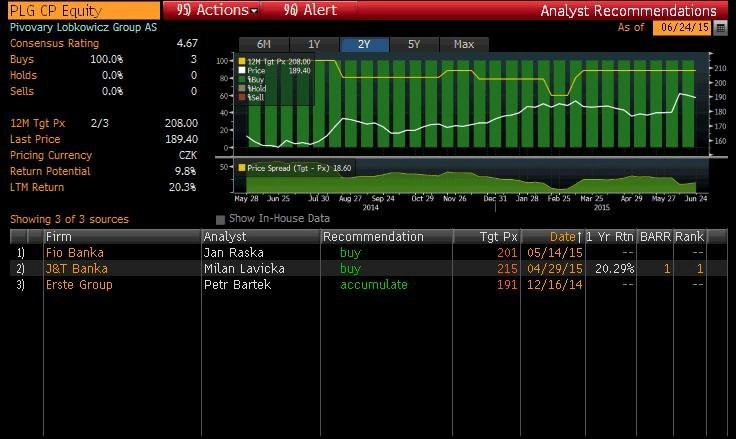Click Fio Banka's buy recommendation
This screenshot has width=736, height=439.
click(351, 253)
